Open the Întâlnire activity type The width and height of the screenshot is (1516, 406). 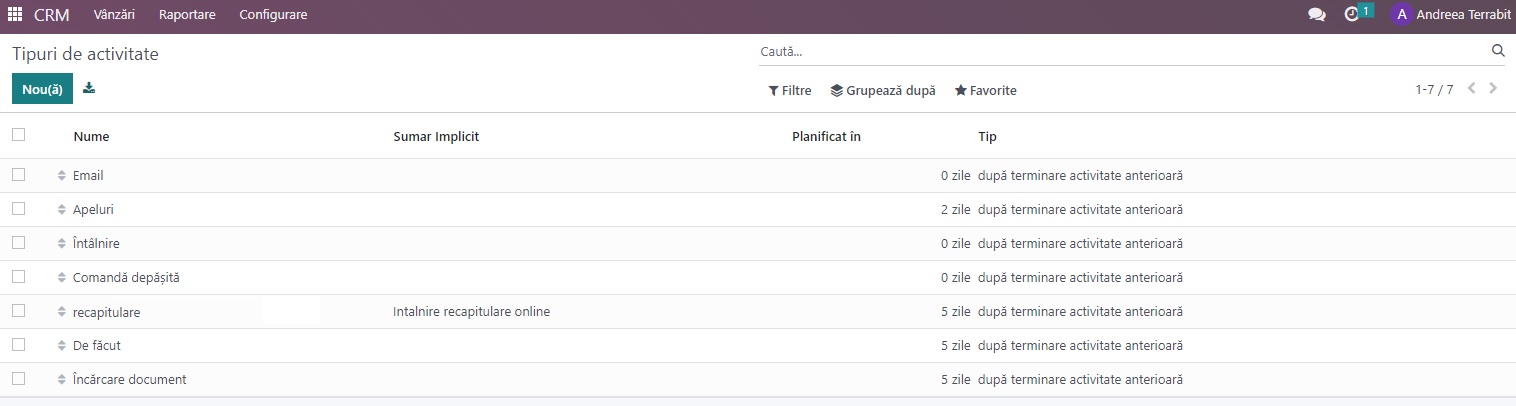point(96,243)
